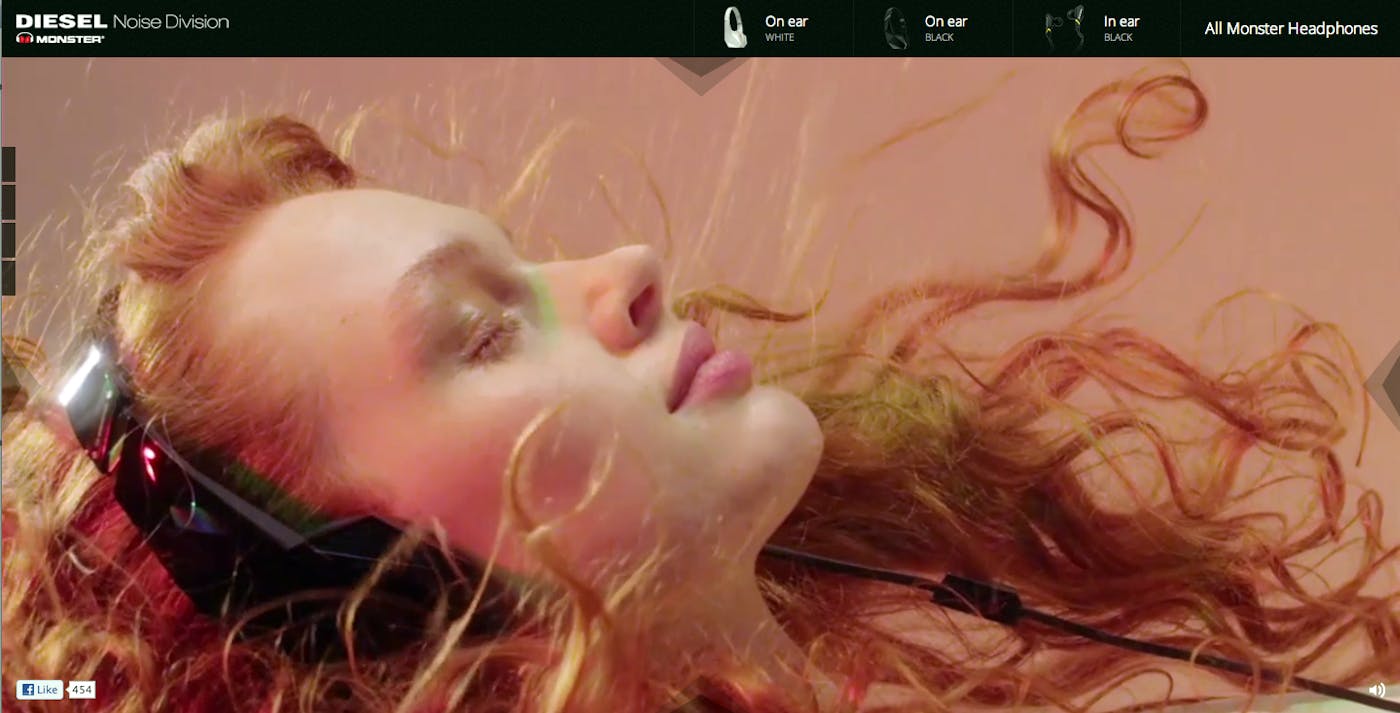This screenshot has height=713, width=1400.
Task: Open the On ear BLACK product label
Action: click(x=946, y=28)
